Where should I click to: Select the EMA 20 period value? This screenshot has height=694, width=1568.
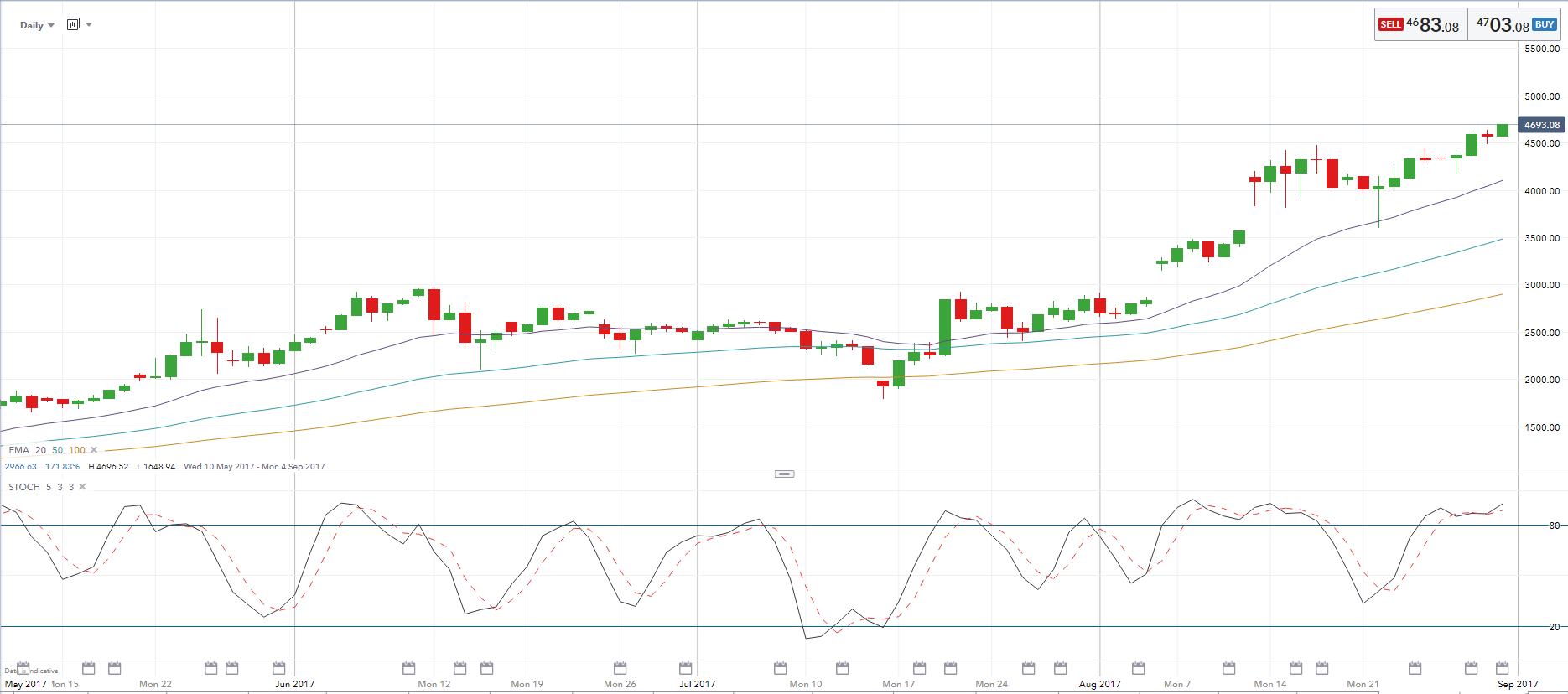tap(40, 450)
